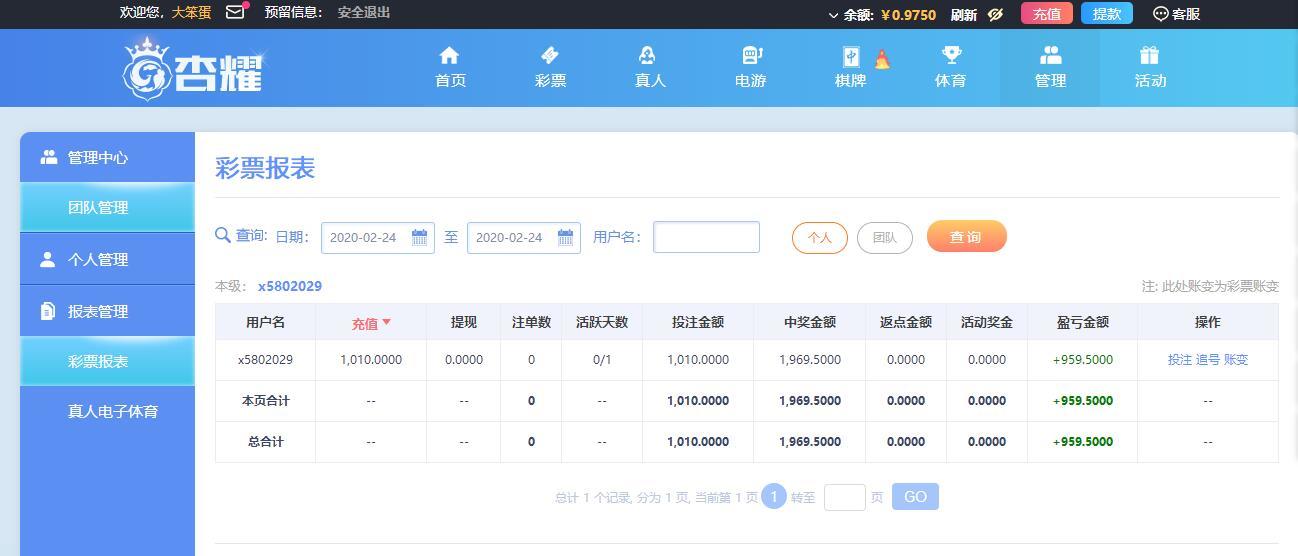The image size is (1298, 556).
Task: Open the 彩票 lottery menu
Action: pos(550,68)
